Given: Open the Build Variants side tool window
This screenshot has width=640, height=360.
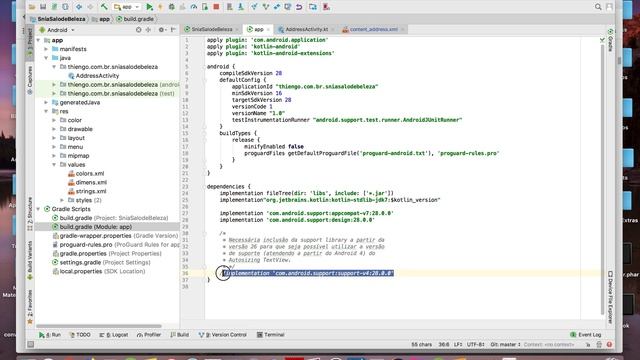Looking at the screenshot, I should click(30, 260).
